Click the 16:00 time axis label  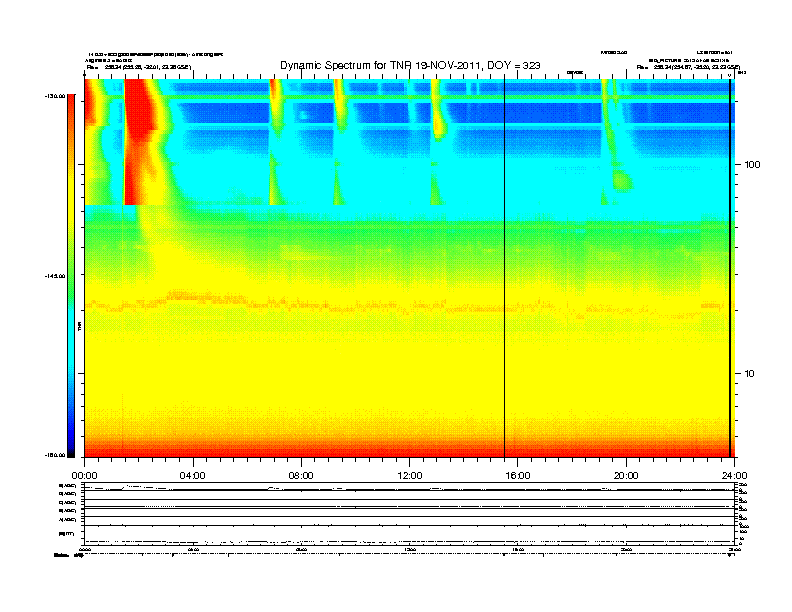518,476
